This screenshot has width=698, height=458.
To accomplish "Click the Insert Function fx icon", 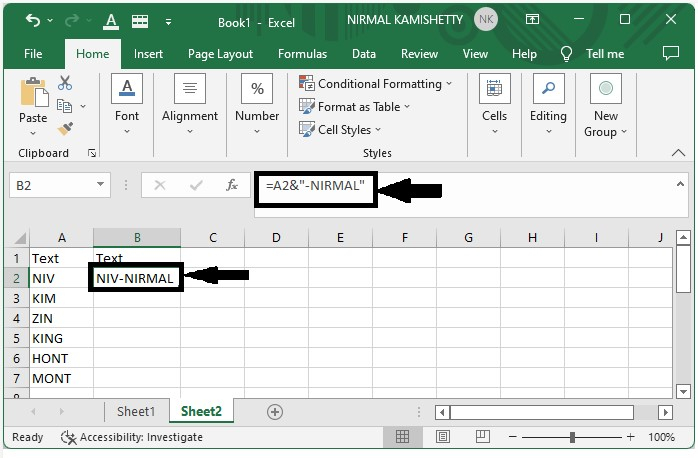I will (231, 185).
